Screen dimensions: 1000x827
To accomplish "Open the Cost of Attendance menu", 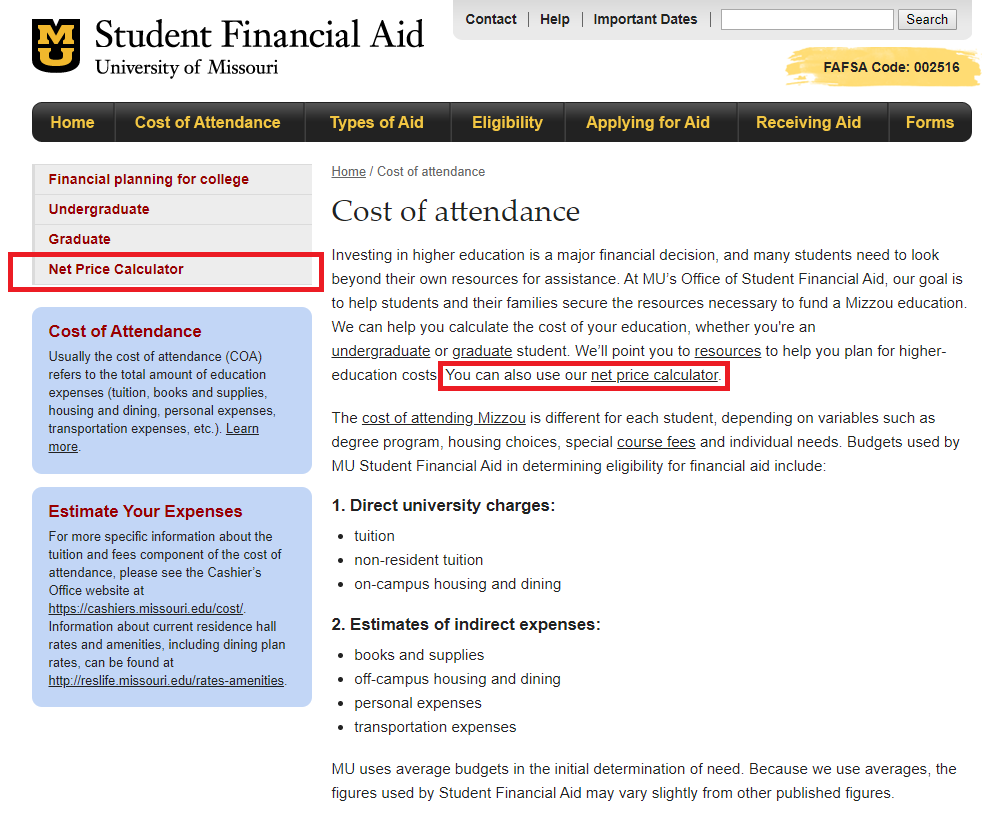I will (x=208, y=121).
